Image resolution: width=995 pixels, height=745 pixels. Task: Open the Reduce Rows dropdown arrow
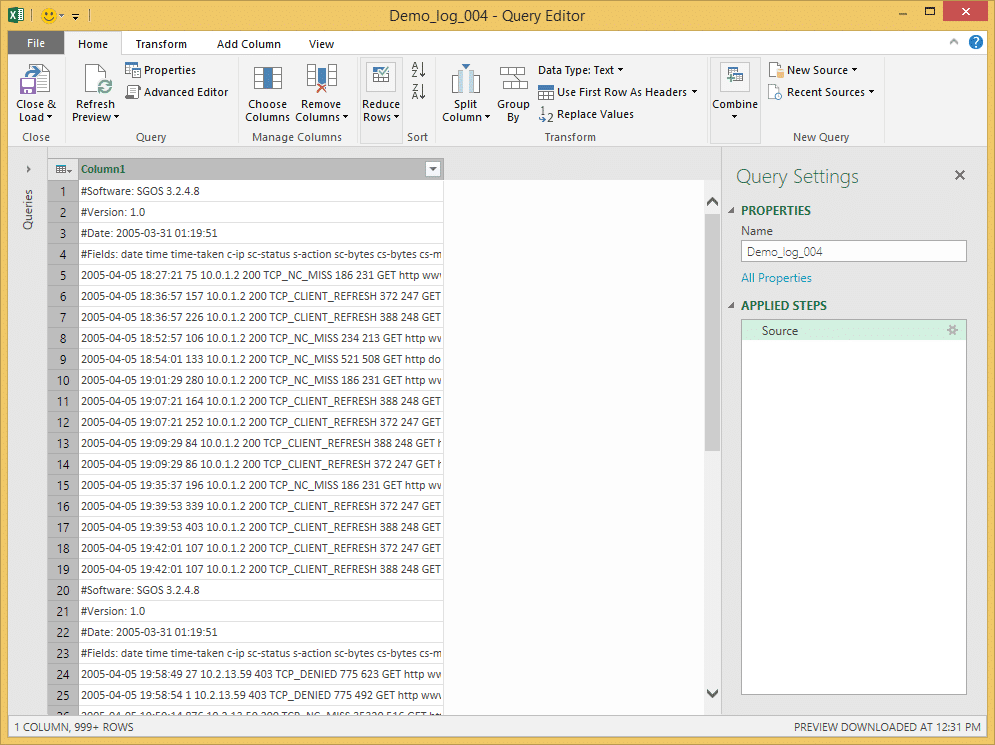tap(396, 117)
